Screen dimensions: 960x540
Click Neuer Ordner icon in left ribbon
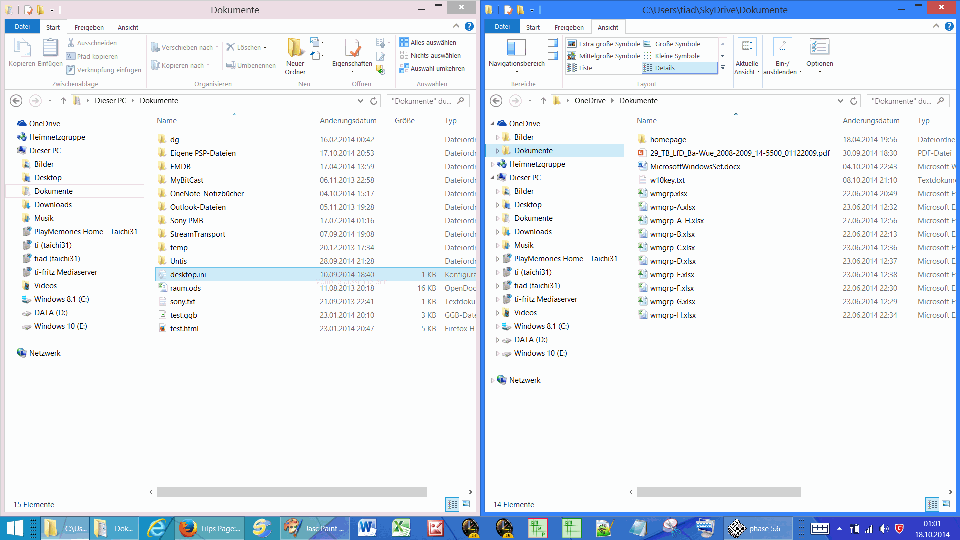295,53
